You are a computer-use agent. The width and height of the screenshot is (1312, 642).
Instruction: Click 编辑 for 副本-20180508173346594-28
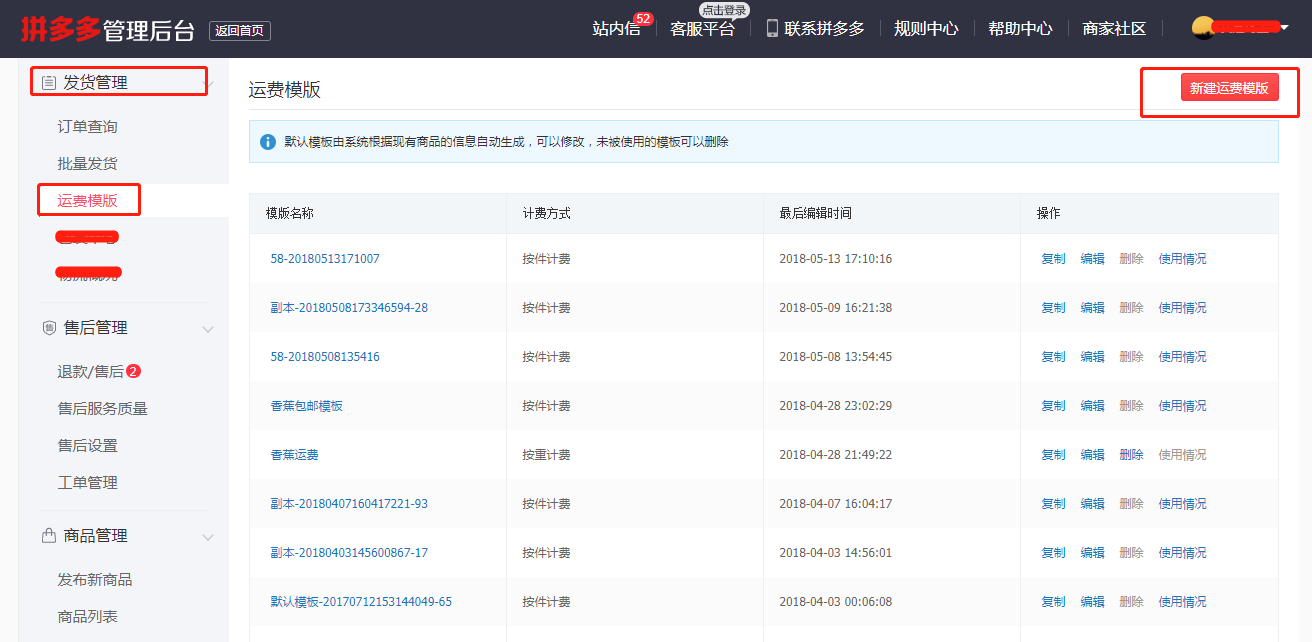[x=1093, y=308]
